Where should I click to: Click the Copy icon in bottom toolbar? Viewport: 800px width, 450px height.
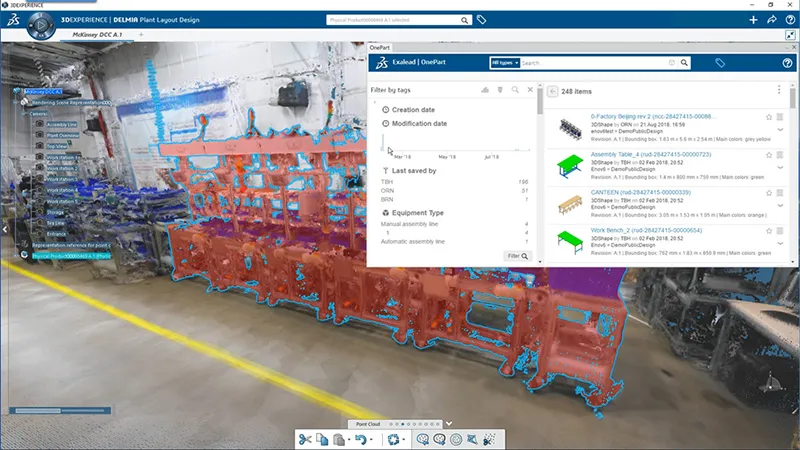click(x=323, y=438)
